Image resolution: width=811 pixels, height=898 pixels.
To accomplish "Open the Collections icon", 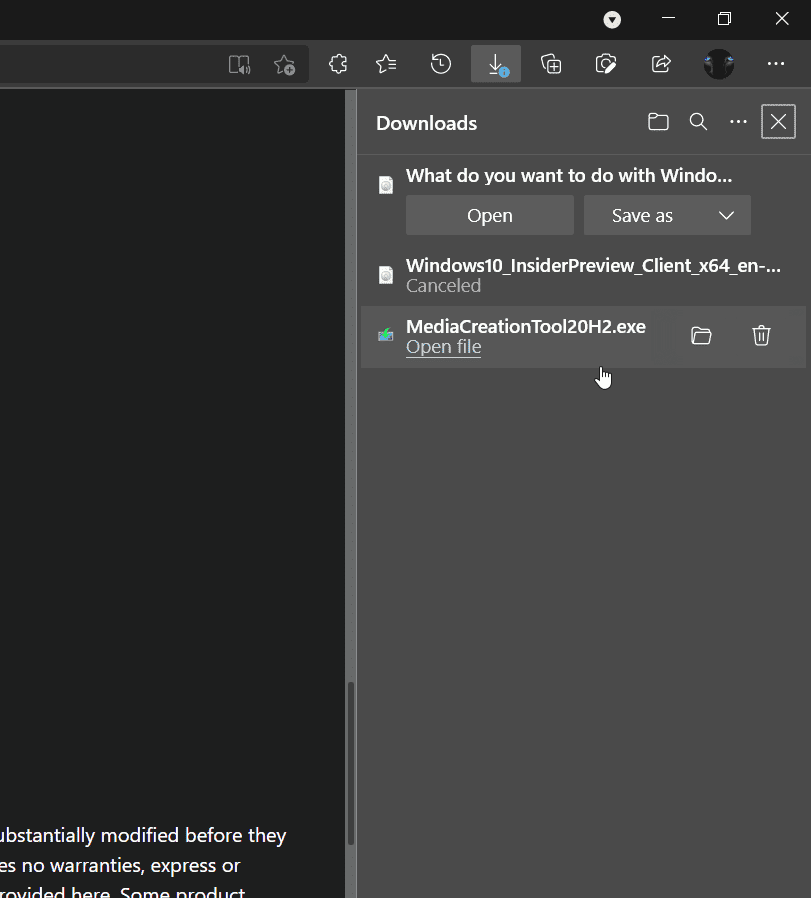I will click(x=551, y=64).
